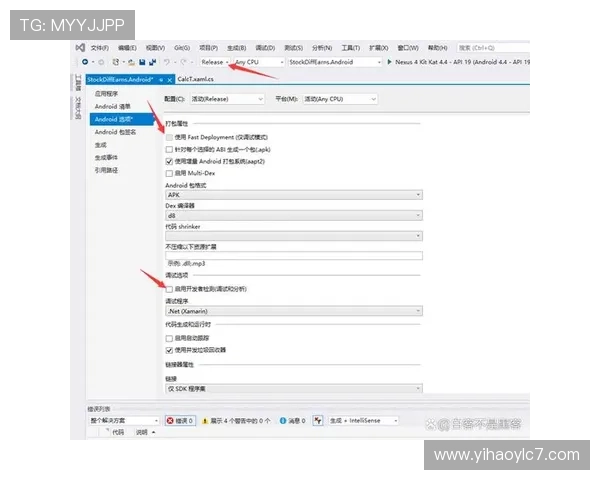Click the yellow warning icon in error list
Image resolution: width=600 pixels, height=480 pixels.
(x=203, y=421)
